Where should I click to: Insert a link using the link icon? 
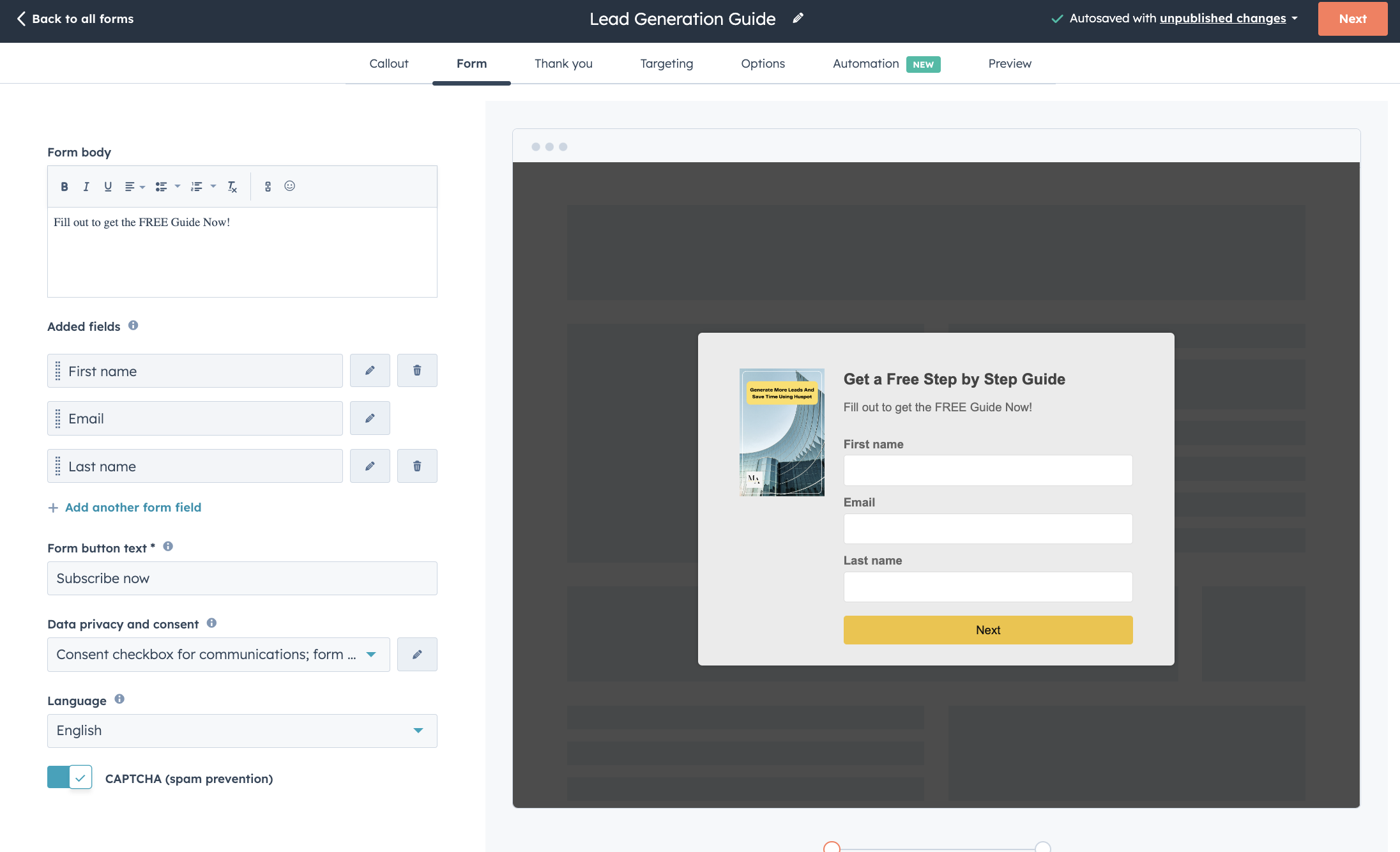pyautogui.click(x=268, y=186)
